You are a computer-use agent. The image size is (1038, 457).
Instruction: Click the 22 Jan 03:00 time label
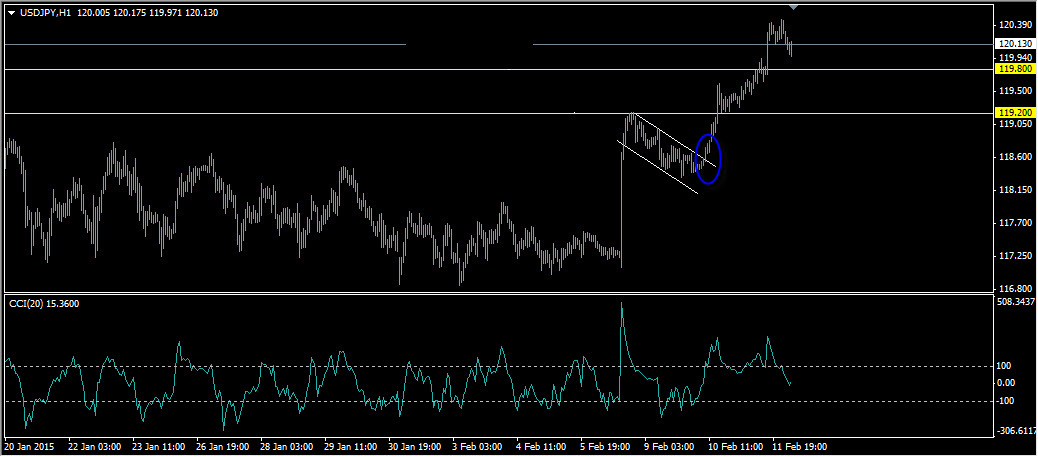coord(94,446)
